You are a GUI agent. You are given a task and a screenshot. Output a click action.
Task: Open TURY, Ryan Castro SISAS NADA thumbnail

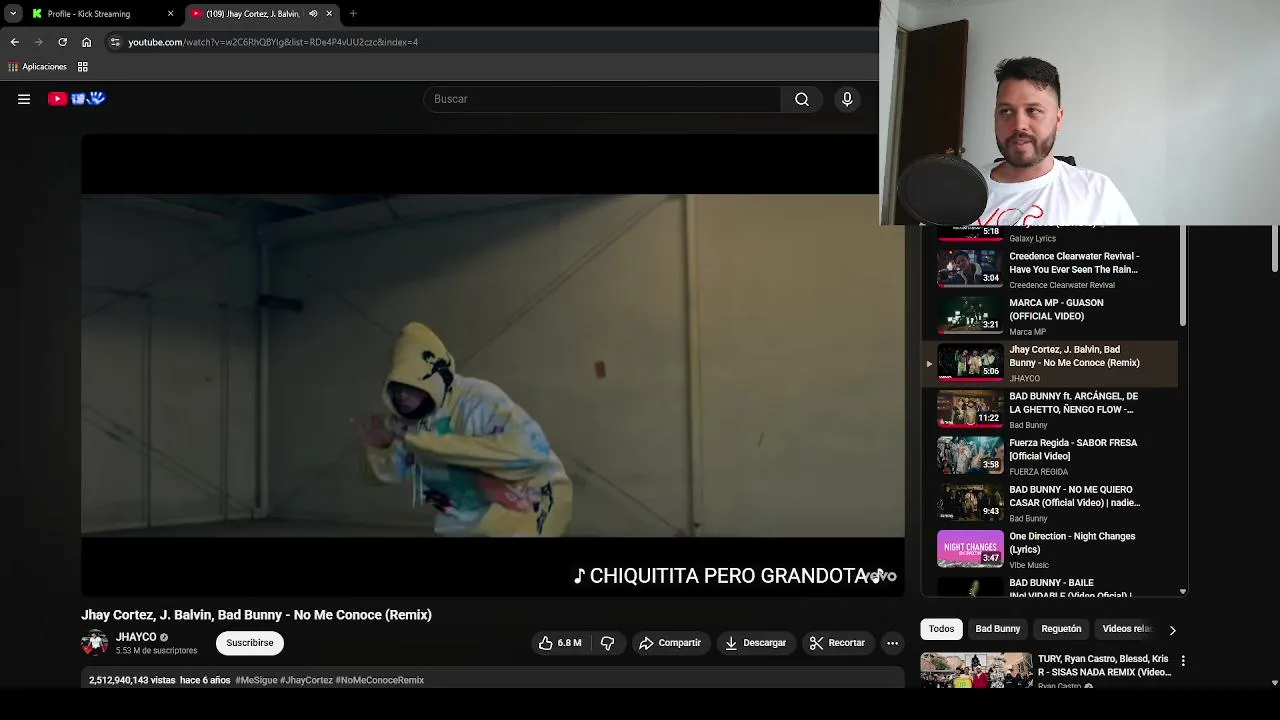(976, 670)
